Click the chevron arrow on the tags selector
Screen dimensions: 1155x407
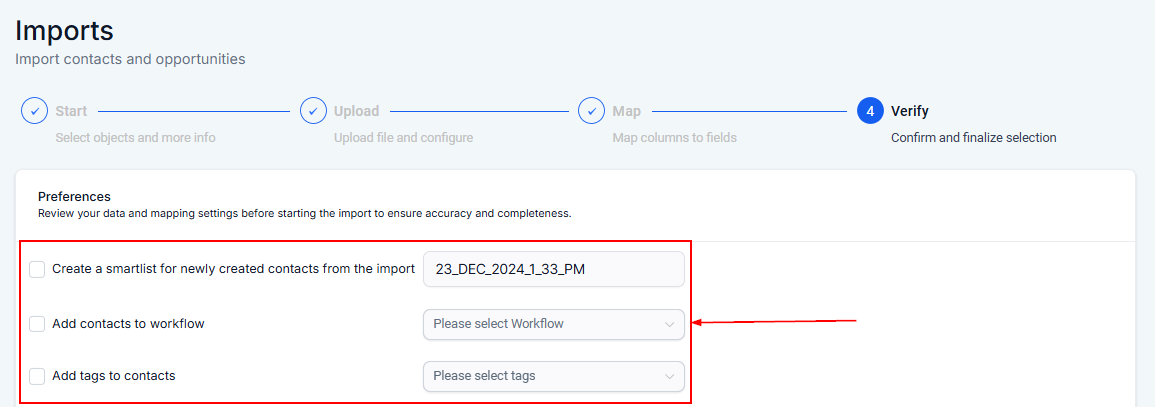pyautogui.click(x=670, y=376)
